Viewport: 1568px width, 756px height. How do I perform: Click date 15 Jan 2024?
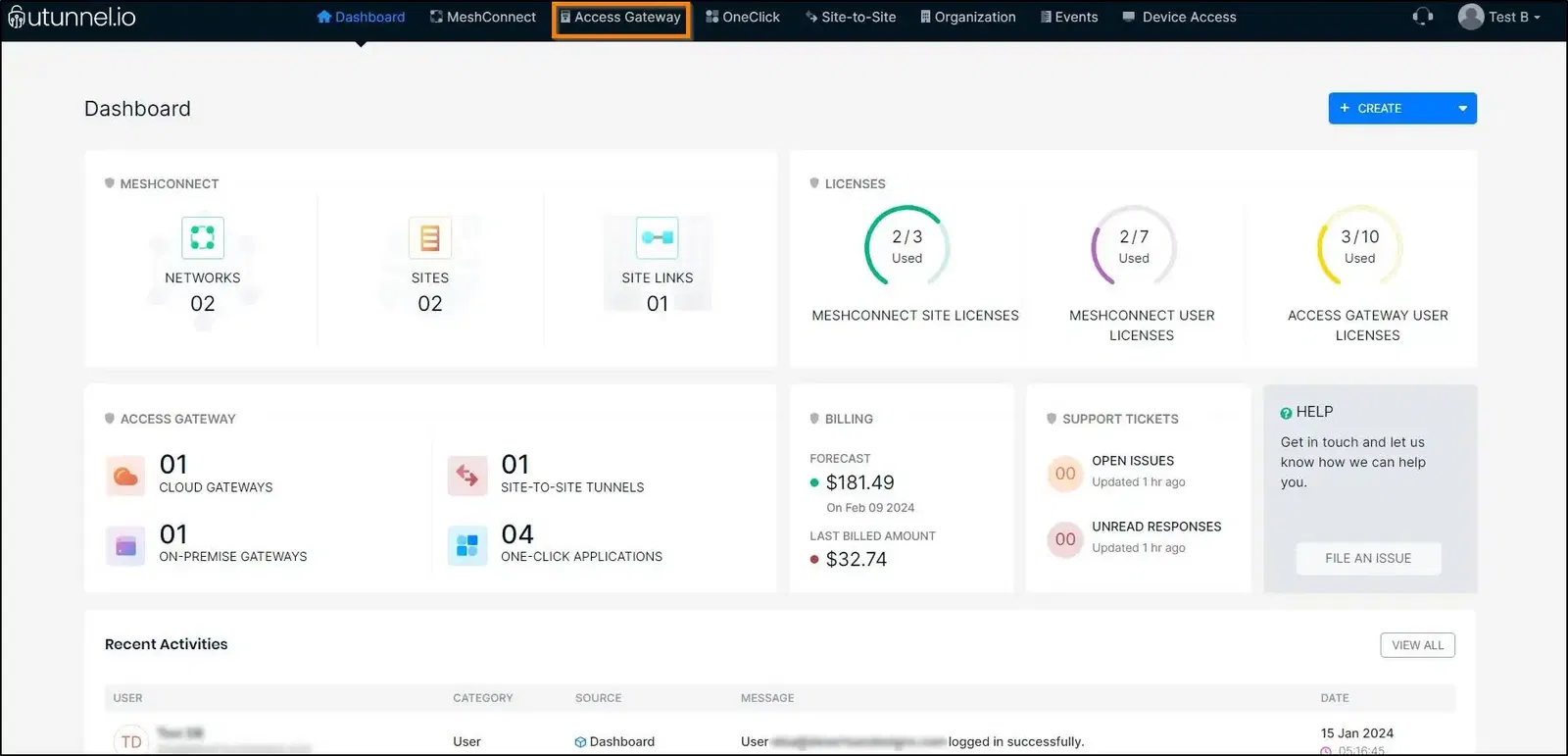click(1357, 733)
